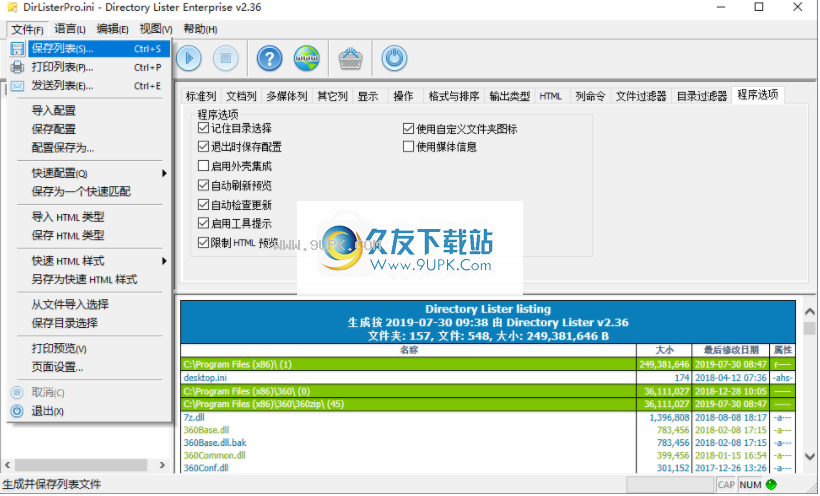Open the 语言(L) menu
This screenshot has width=820, height=496.
pyautogui.click(x=70, y=29)
